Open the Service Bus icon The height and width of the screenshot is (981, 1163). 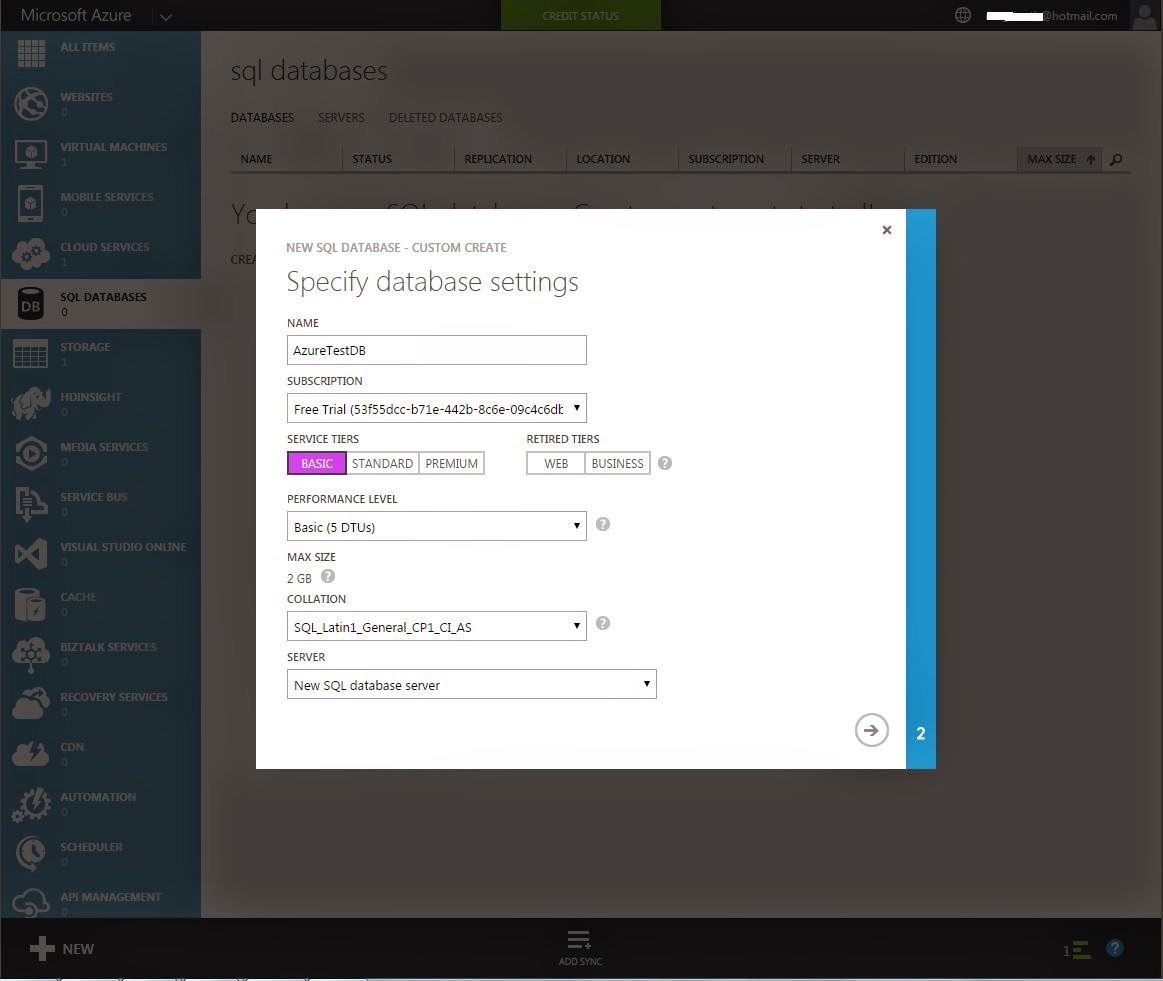tap(30, 503)
